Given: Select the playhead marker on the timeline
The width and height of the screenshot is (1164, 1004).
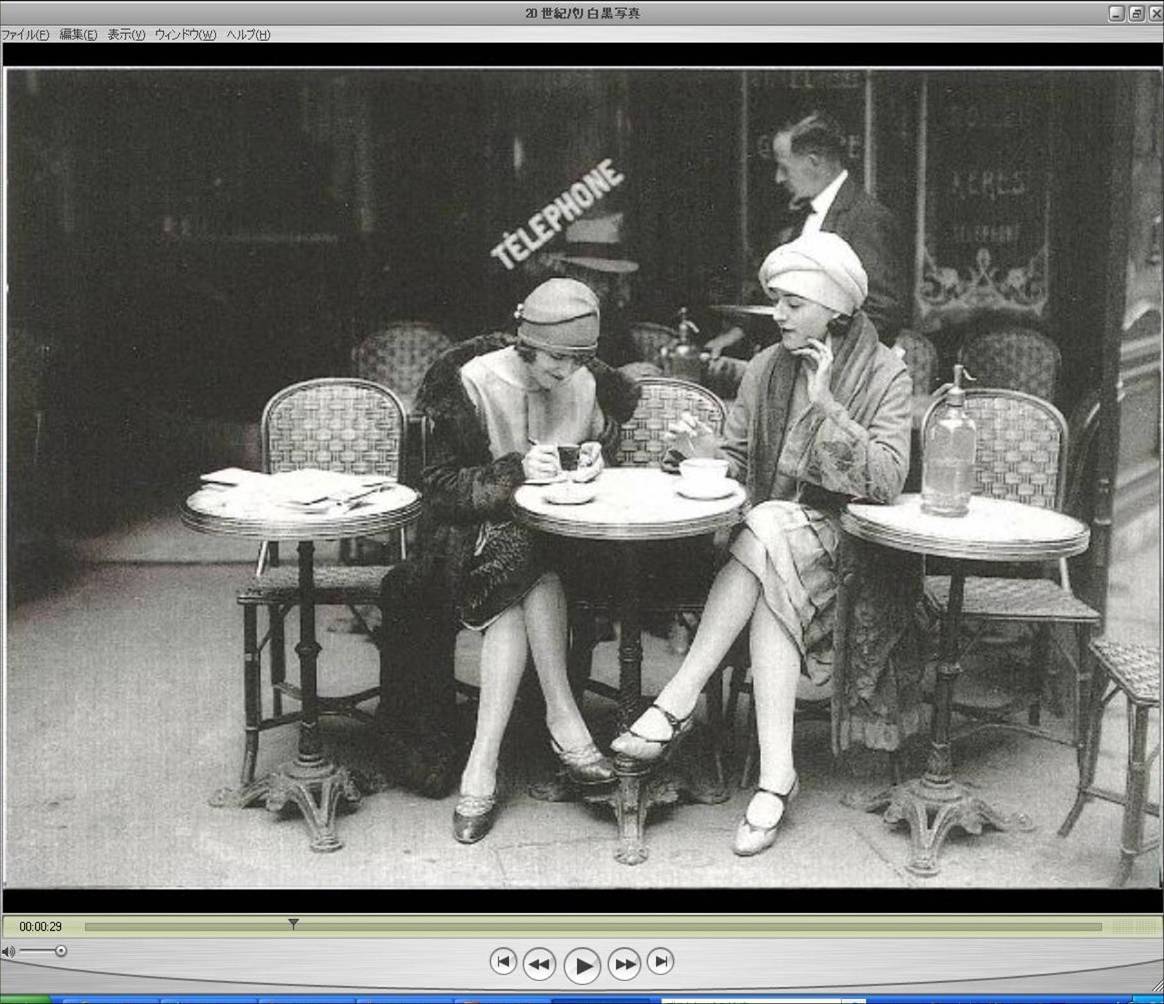Looking at the screenshot, I should (x=293, y=924).
